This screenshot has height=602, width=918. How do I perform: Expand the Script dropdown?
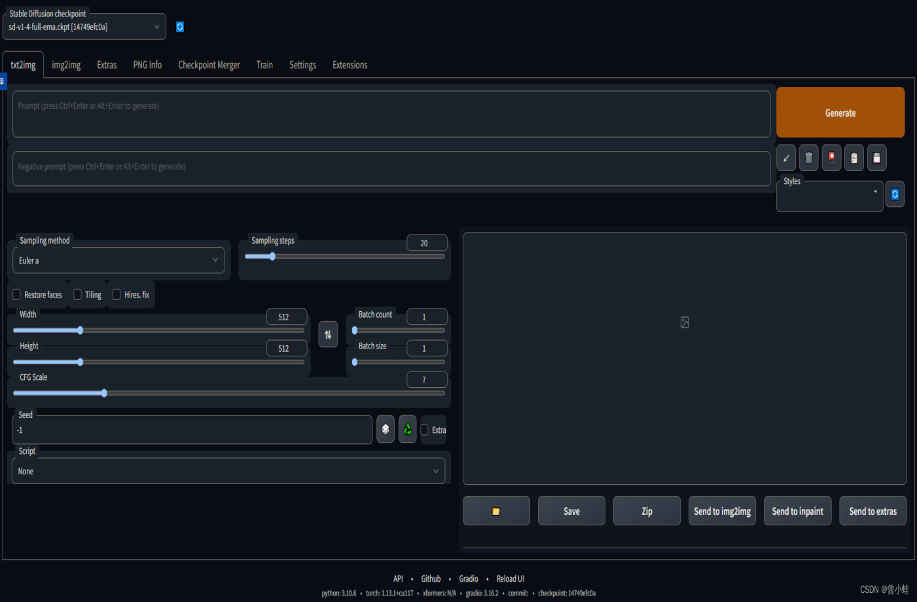point(229,471)
